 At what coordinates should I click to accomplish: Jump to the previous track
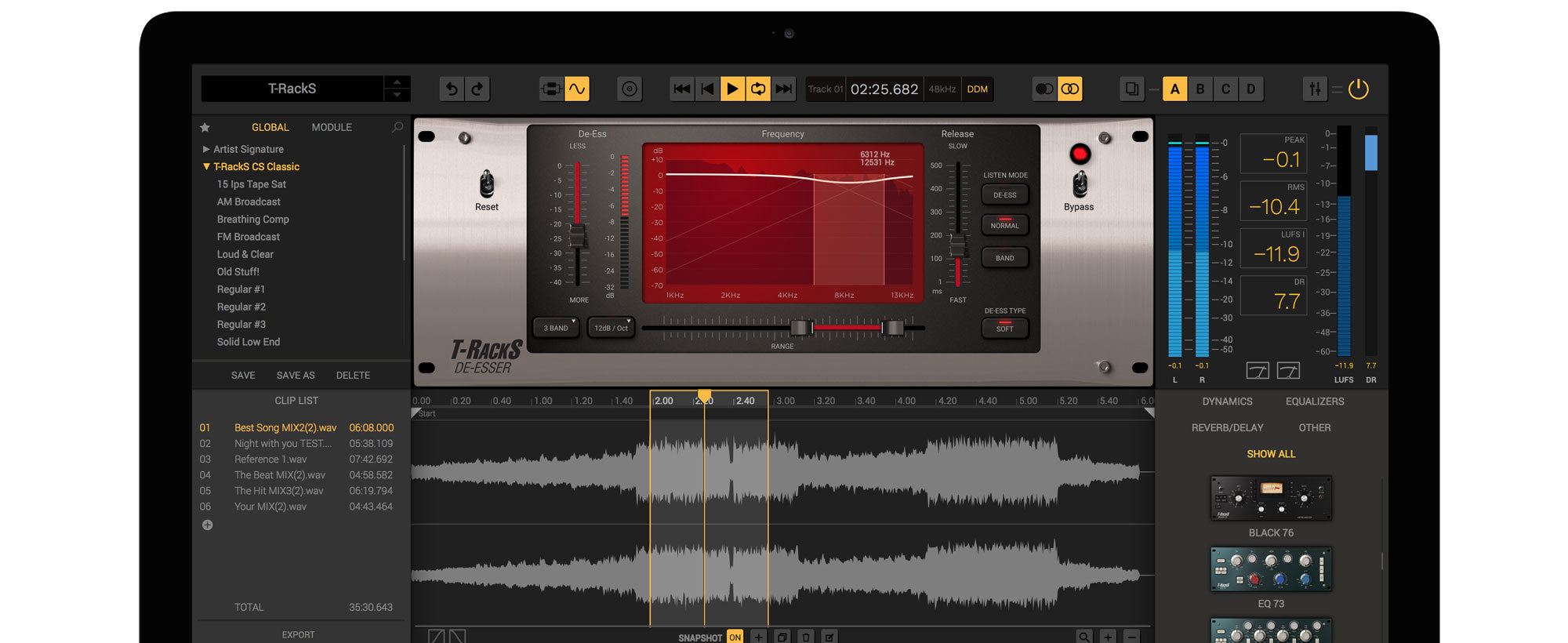click(x=707, y=89)
